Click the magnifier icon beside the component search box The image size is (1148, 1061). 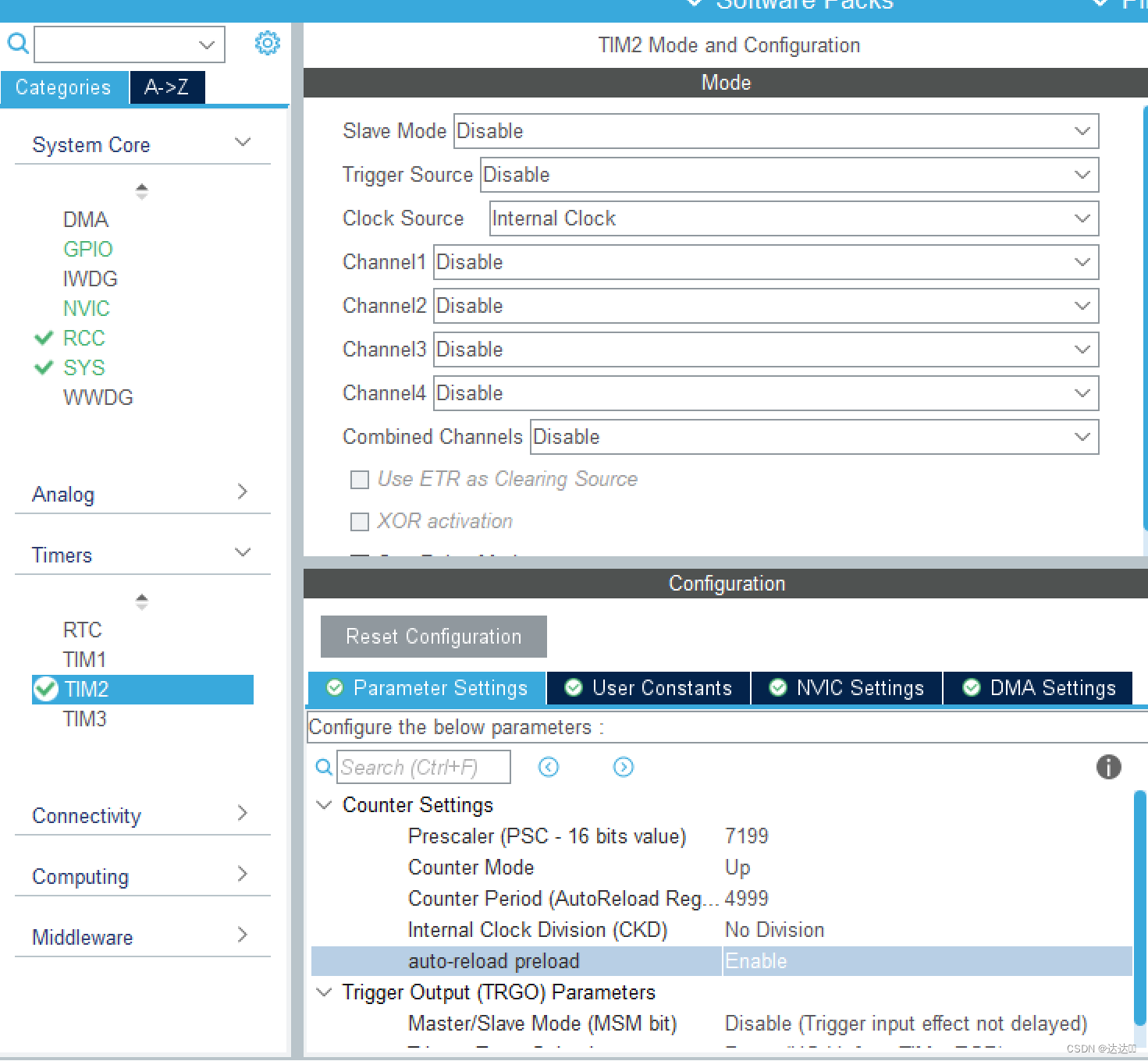pos(17,44)
